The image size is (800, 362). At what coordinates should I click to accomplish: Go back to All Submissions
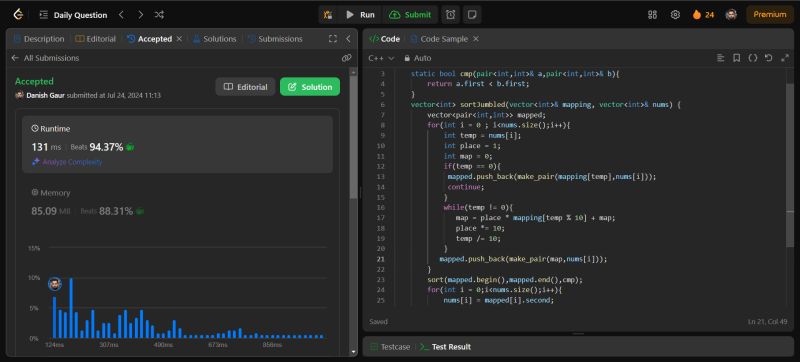coord(45,58)
